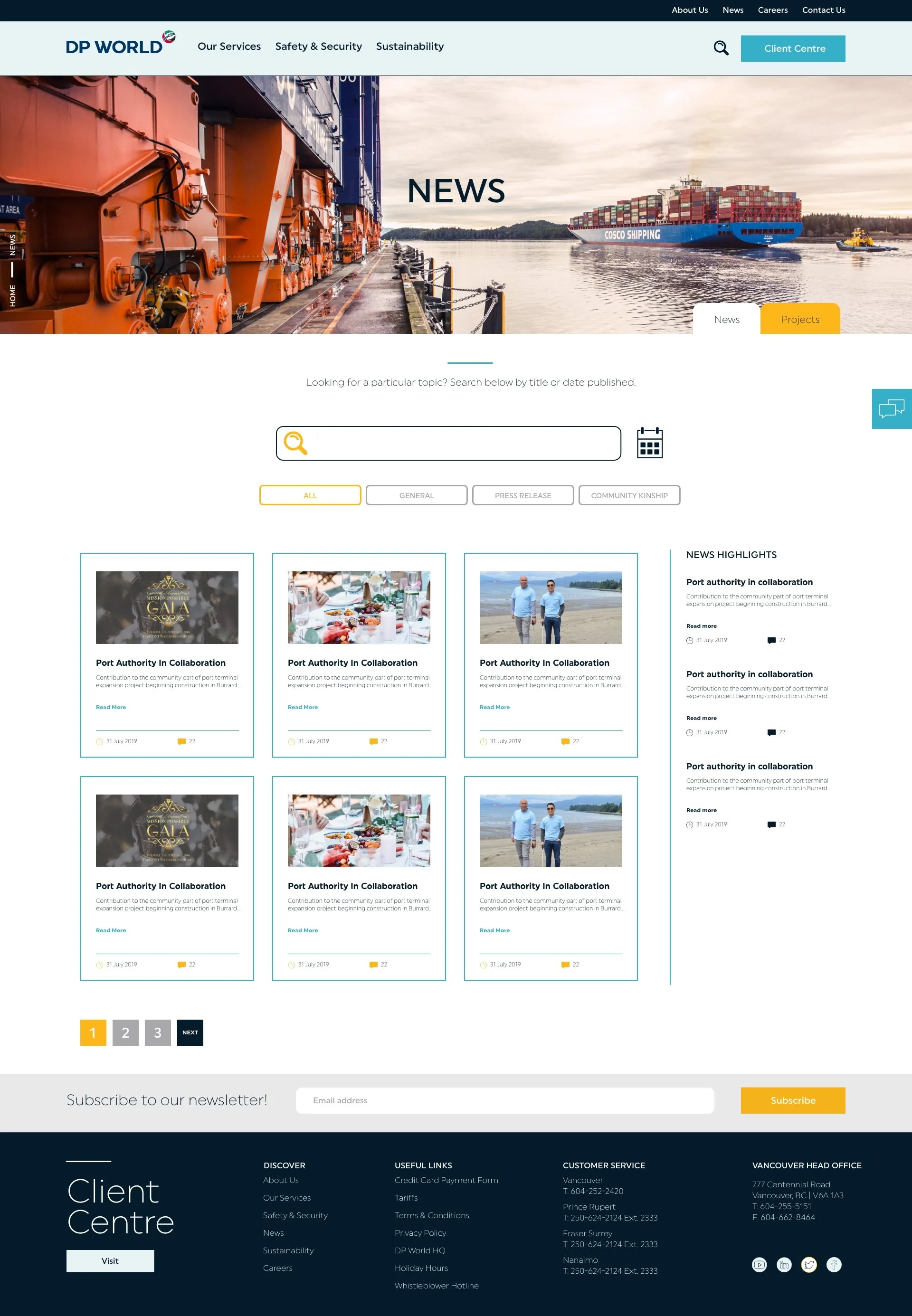
Task: Click Careers in top bar
Action: click(772, 9)
